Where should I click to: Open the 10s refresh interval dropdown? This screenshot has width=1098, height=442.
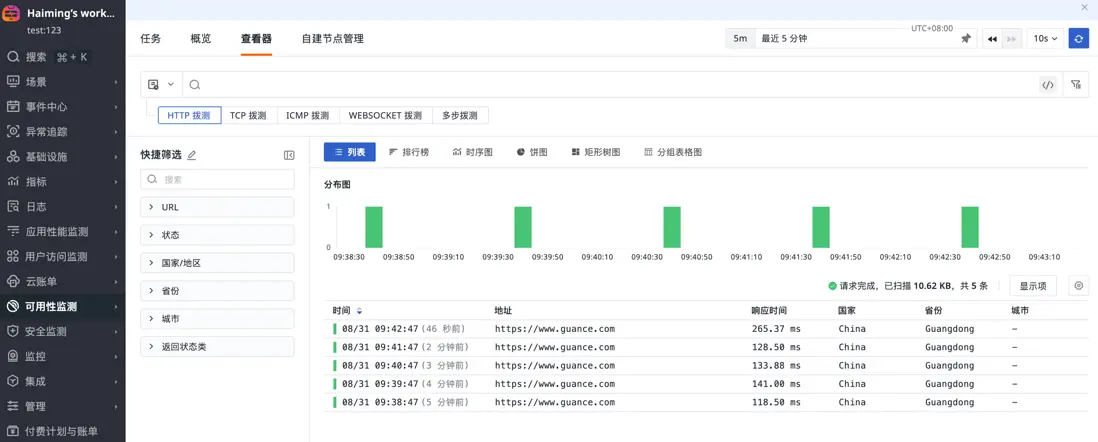1046,38
